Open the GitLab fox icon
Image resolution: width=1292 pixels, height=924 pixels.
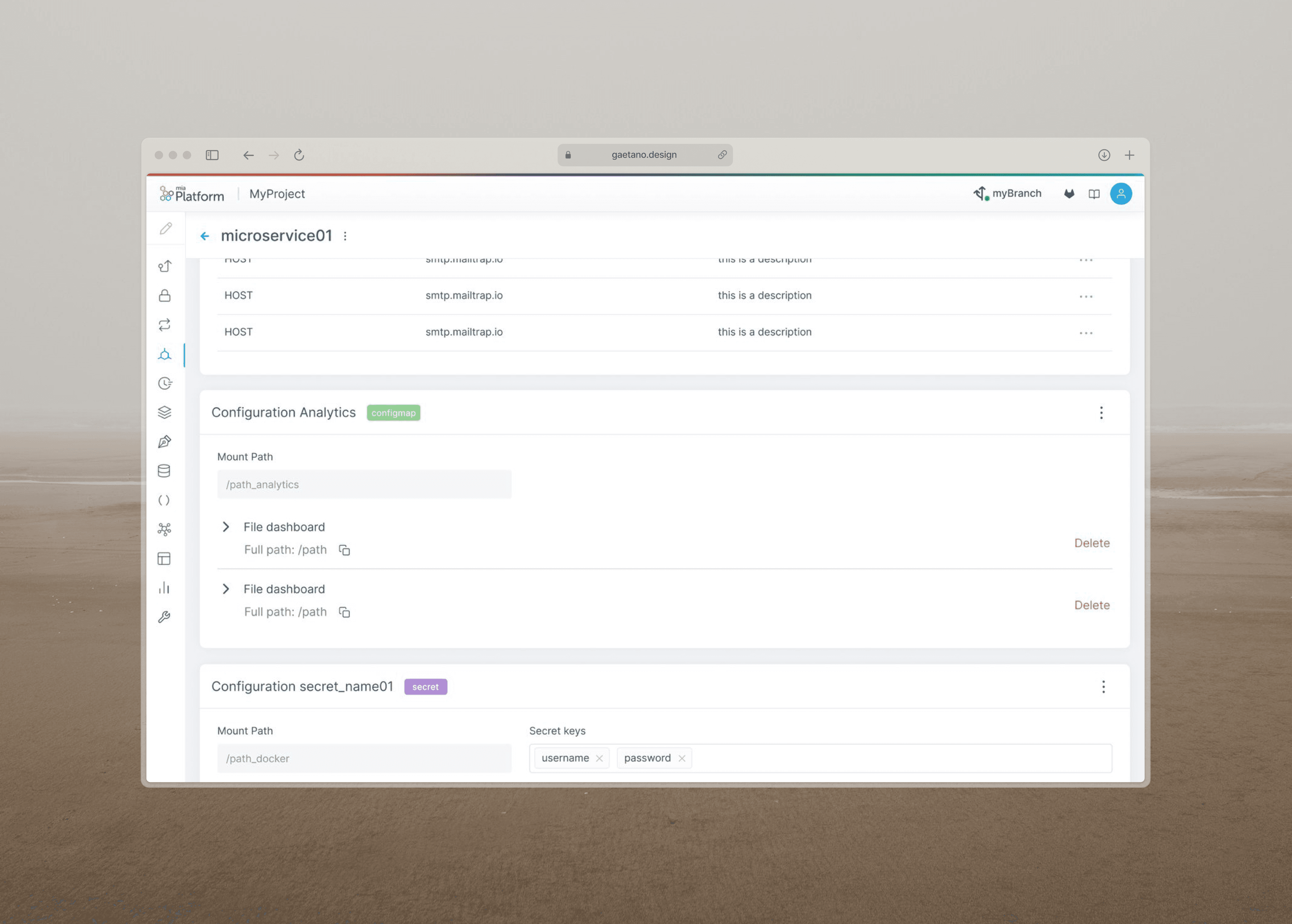[x=1069, y=194]
